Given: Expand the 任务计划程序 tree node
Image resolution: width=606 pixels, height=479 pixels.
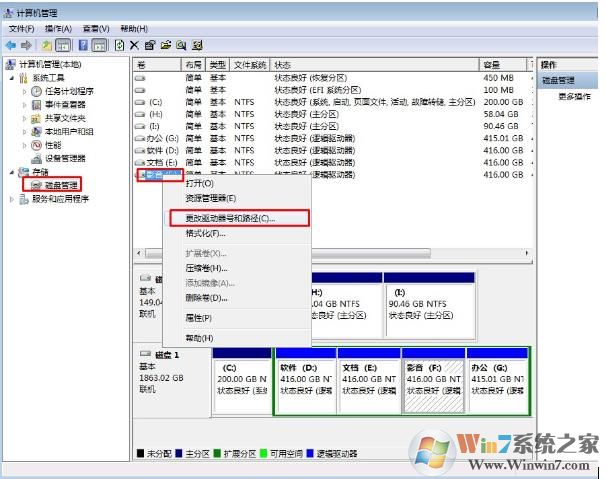Looking at the screenshot, I should click(x=25, y=91).
